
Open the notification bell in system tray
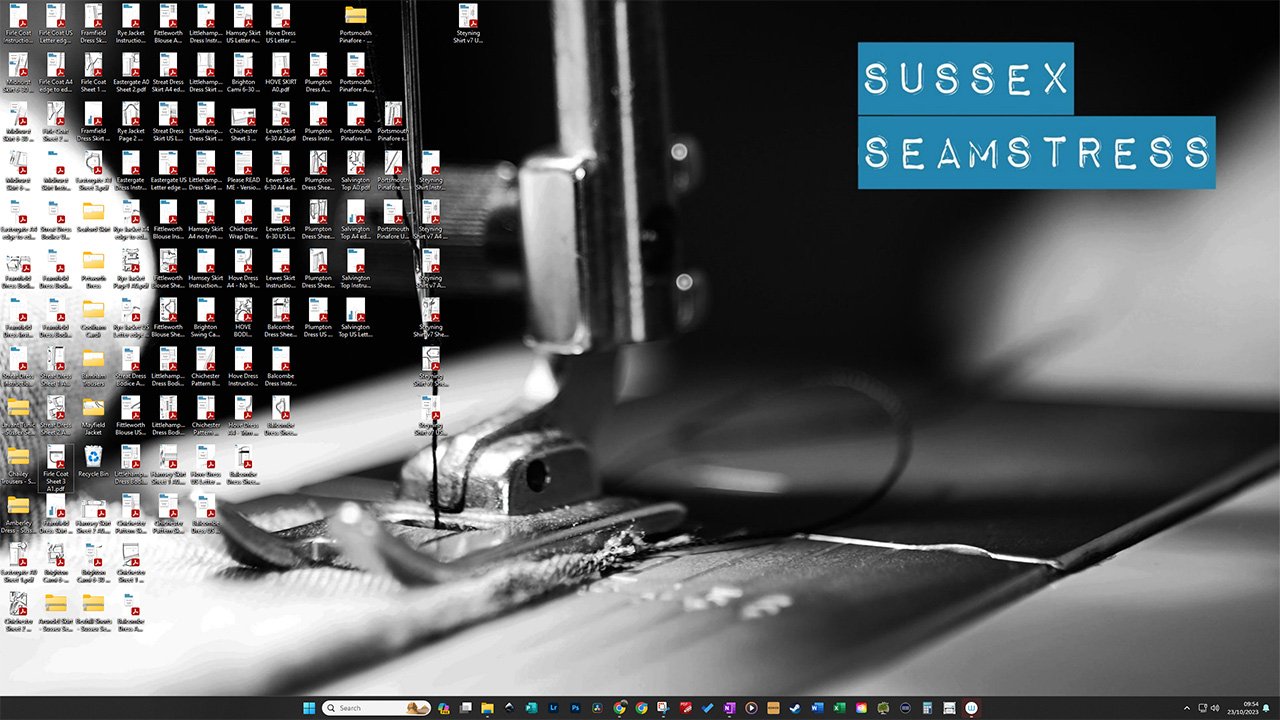[x=1267, y=708]
